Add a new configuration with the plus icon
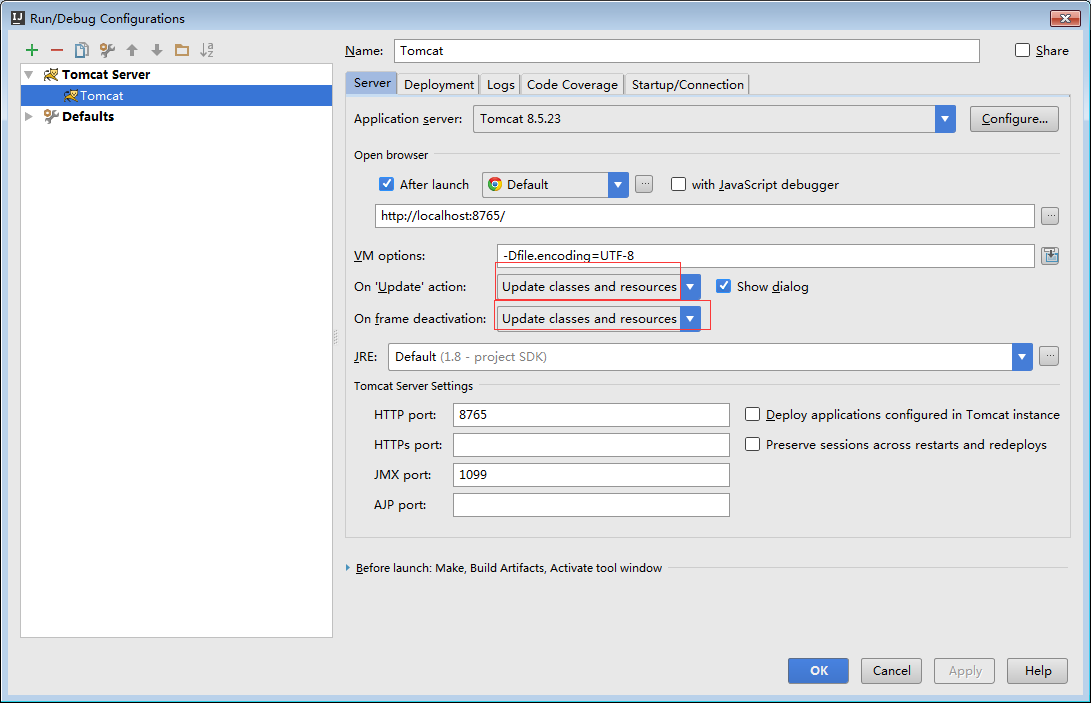The image size is (1091, 703). (x=32, y=50)
